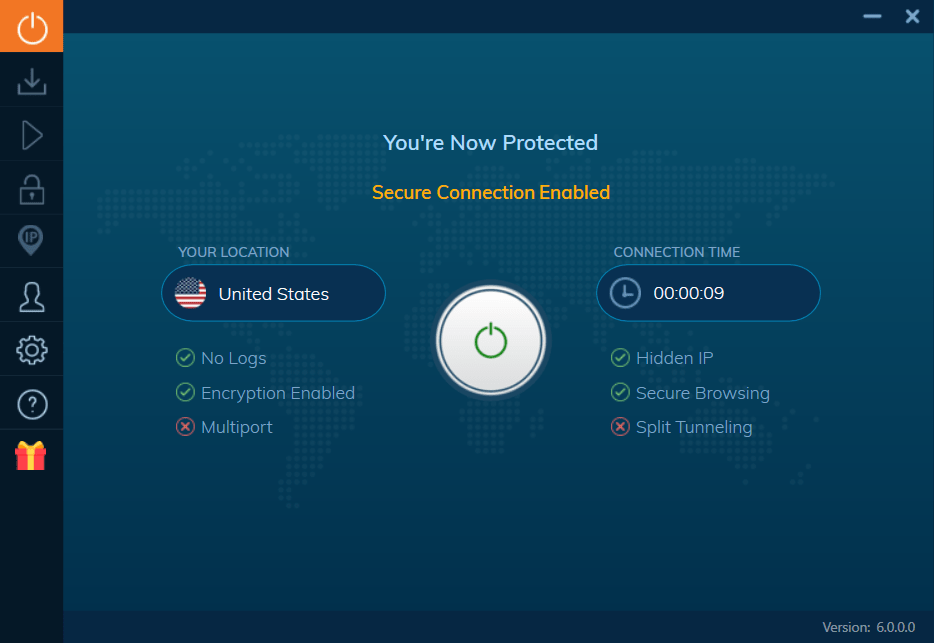Click the Version 6.0.0.0 label
This screenshot has height=643, width=934.
[x=868, y=627]
